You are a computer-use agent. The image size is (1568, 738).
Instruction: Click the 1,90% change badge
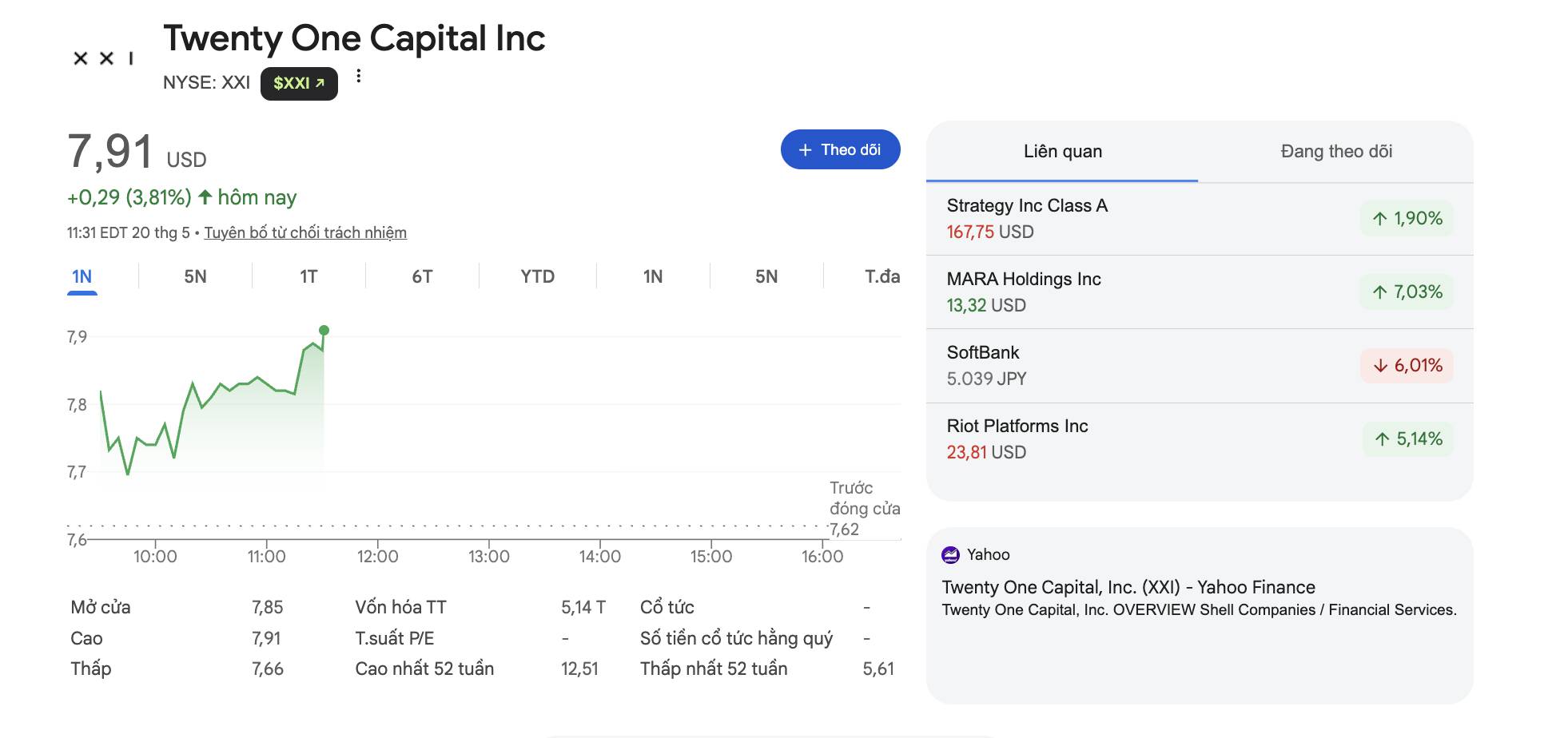pyautogui.click(x=1407, y=219)
